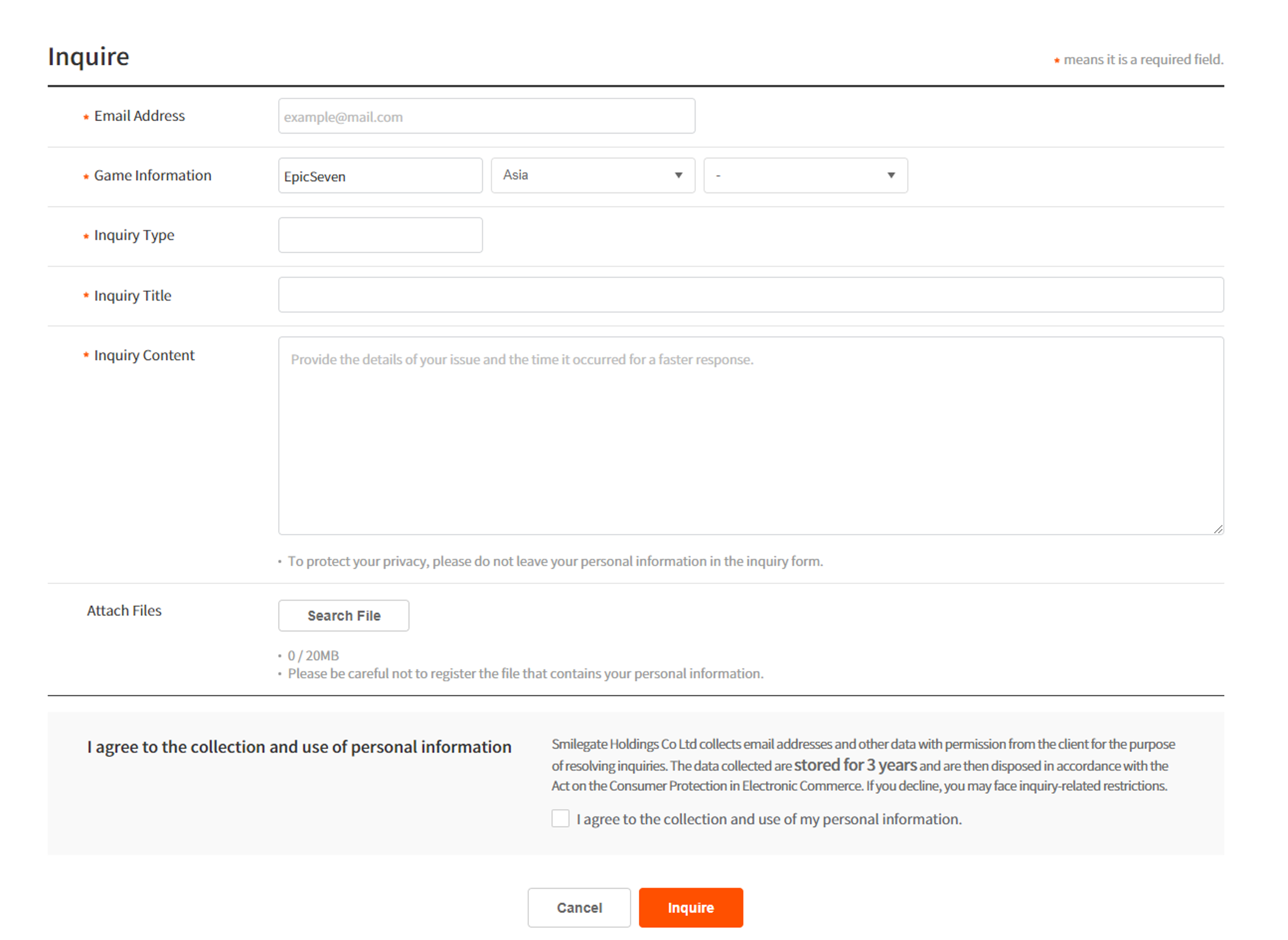
Task: Click the 'Inquiry Title' label
Action: (x=132, y=295)
